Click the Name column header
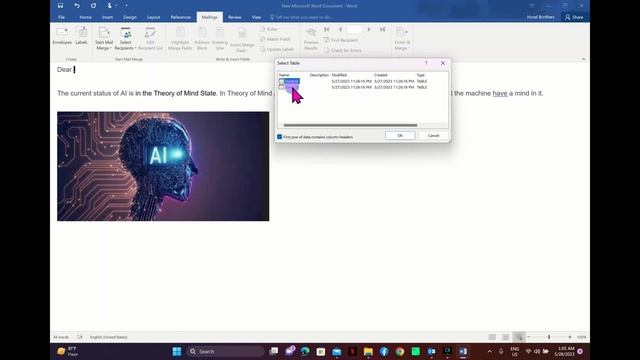The height and width of the screenshot is (360, 640). pos(284,75)
